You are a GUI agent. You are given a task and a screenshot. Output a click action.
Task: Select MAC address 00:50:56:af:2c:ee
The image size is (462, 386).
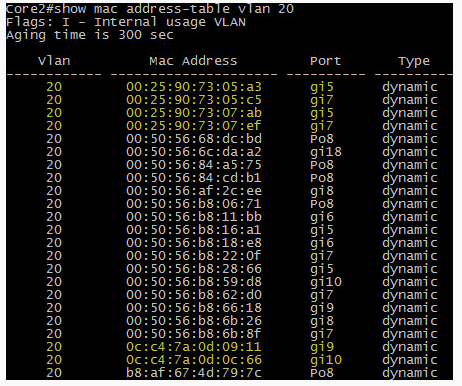pyautogui.click(x=194, y=191)
